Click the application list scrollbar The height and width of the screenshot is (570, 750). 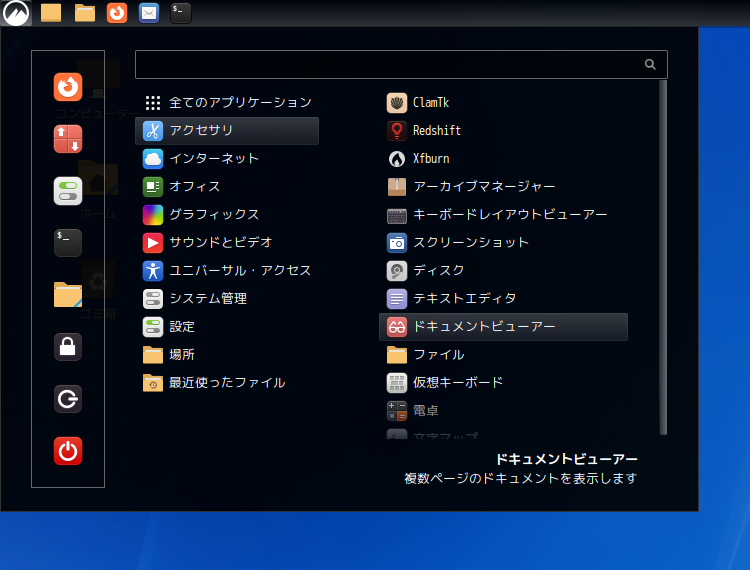tap(663, 257)
